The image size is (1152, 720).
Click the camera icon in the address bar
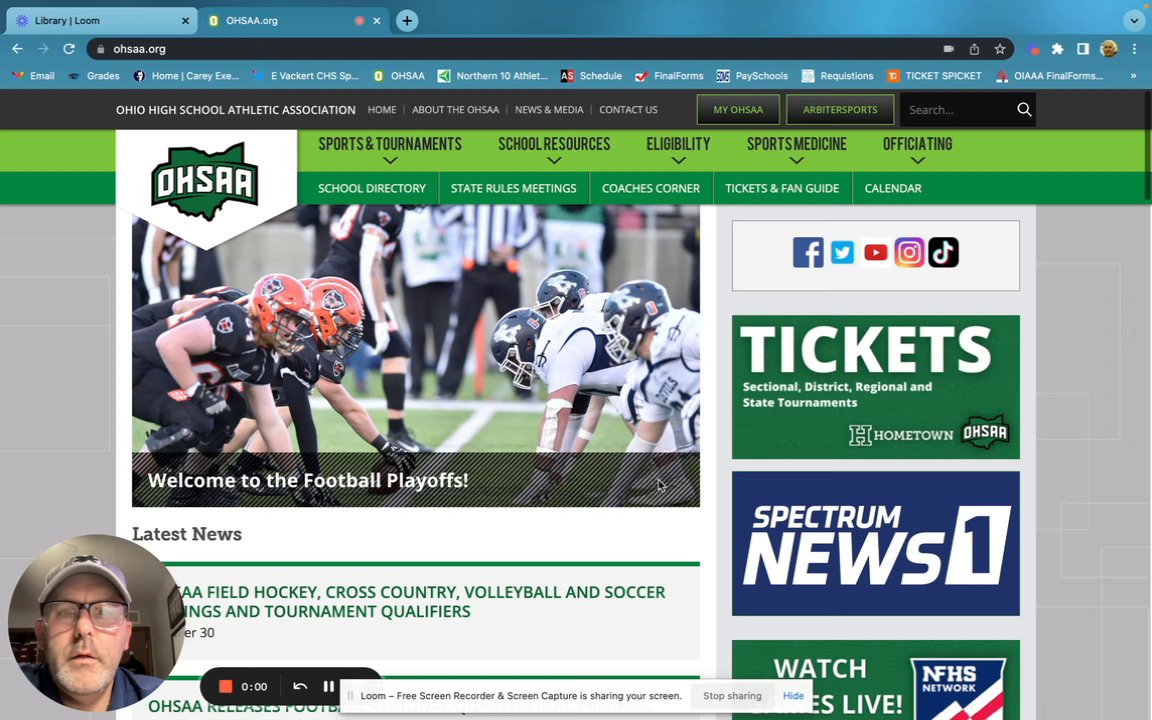[x=948, y=48]
